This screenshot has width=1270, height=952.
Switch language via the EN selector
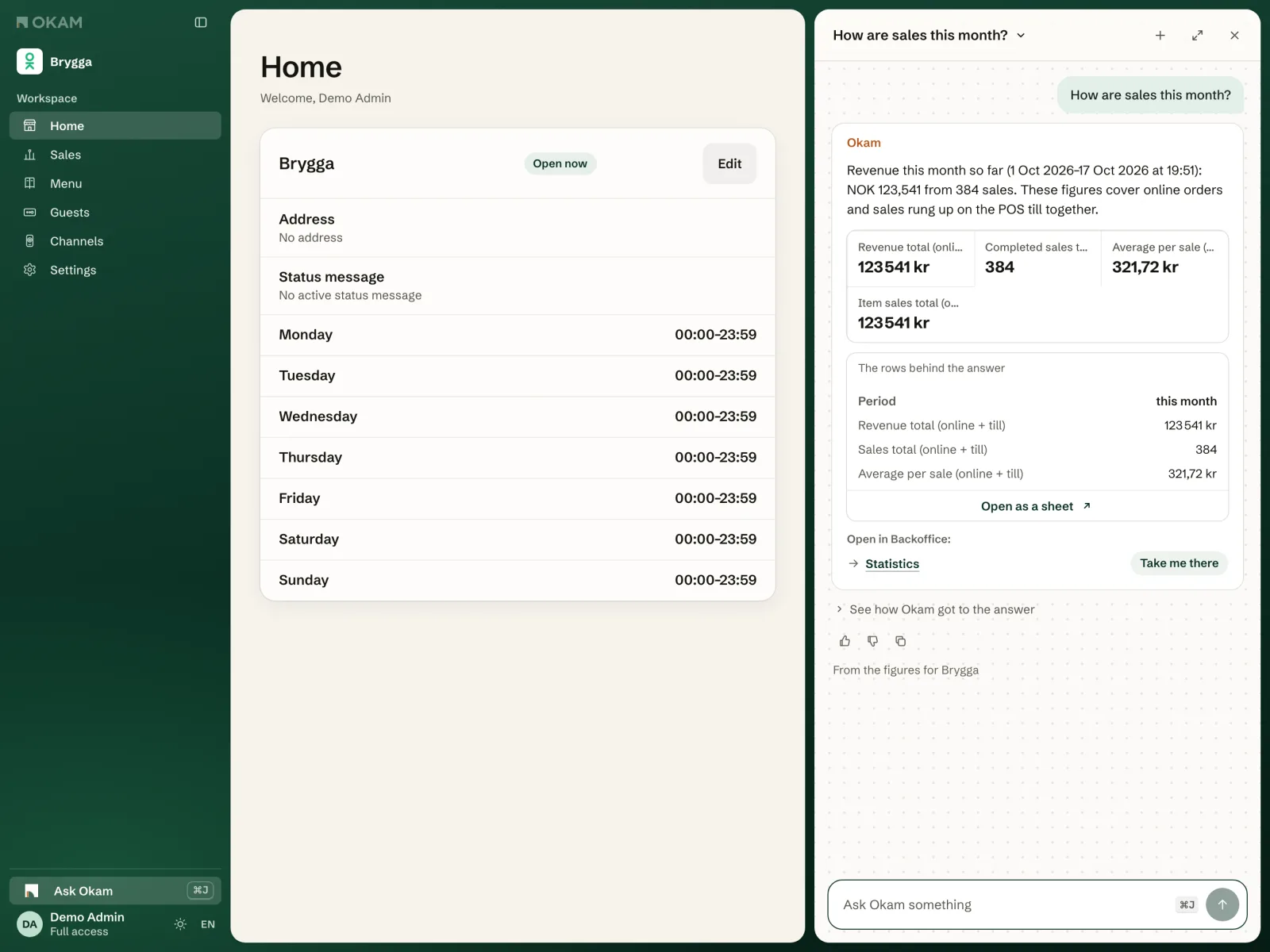click(x=208, y=924)
